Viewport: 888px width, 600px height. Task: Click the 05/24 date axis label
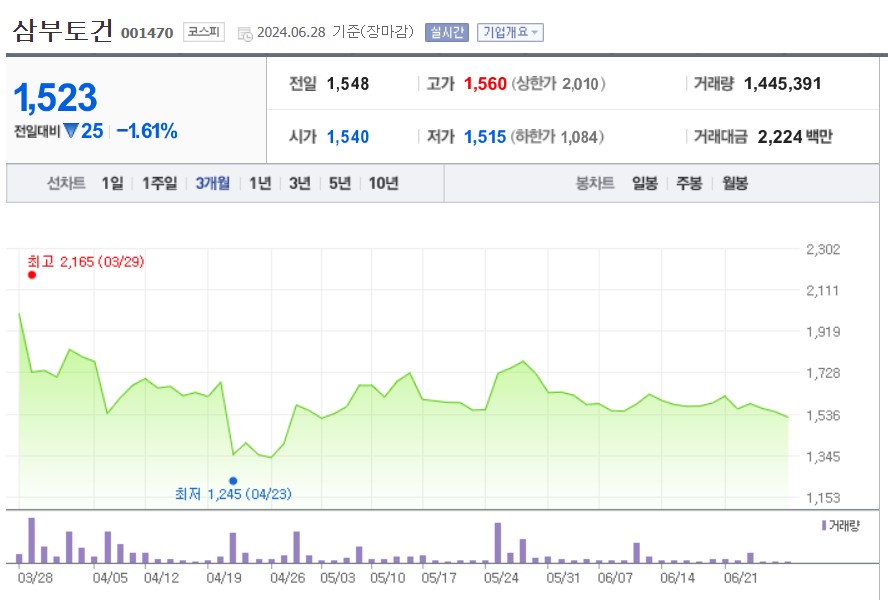(x=501, y=578)
